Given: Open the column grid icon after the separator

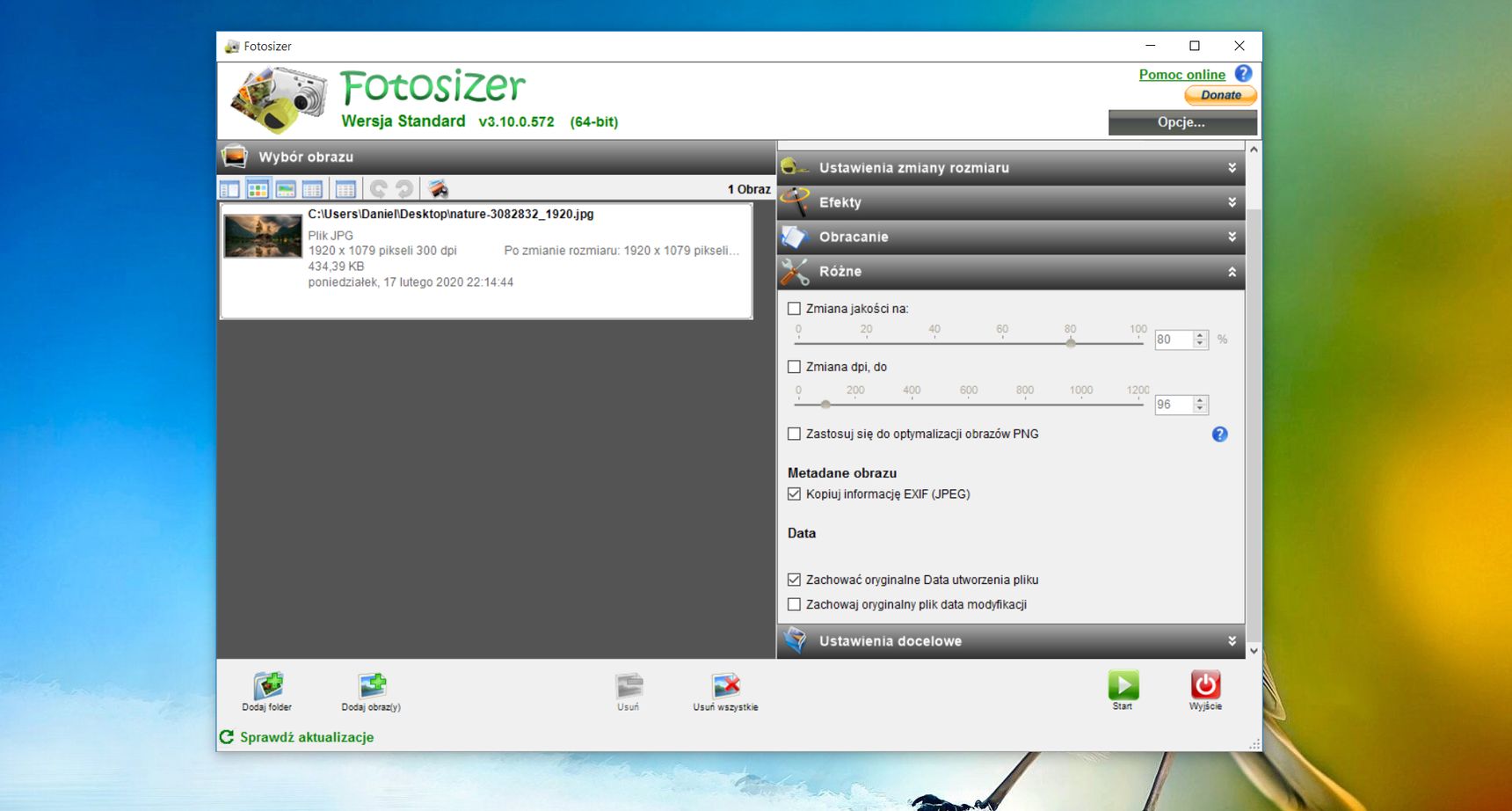Looking at the screenshot, I should 345,188.
